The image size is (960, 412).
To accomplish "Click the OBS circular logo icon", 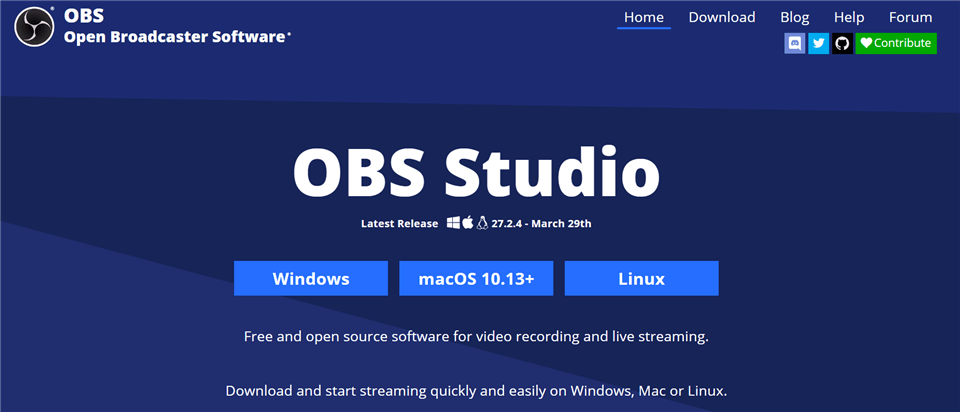I will (35, 26).
